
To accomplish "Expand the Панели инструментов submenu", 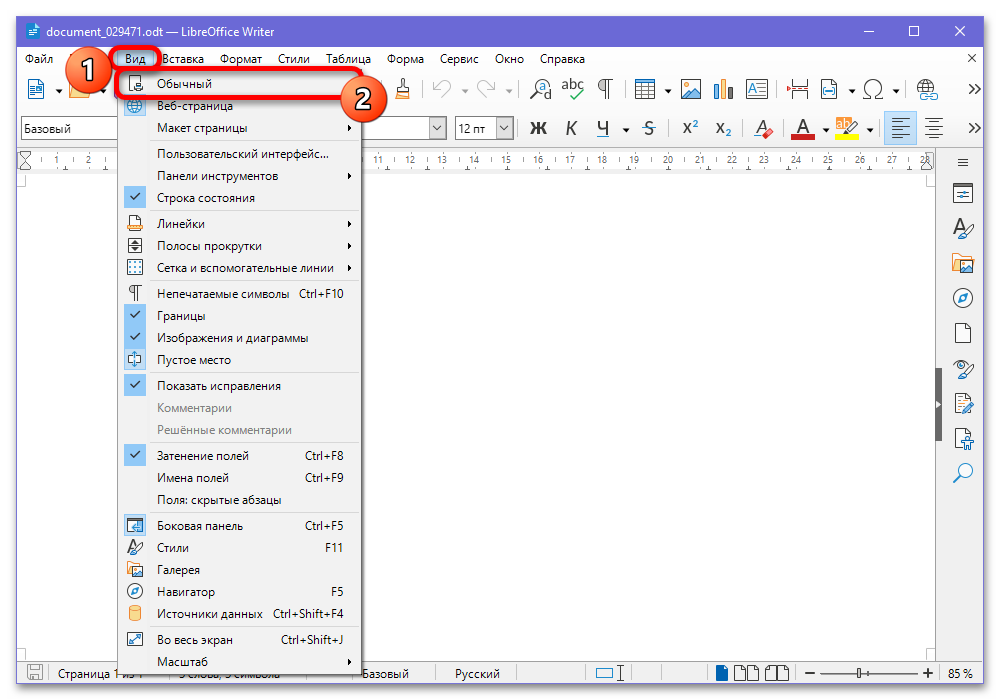I will pyautogui.click(x=239, y=176).
